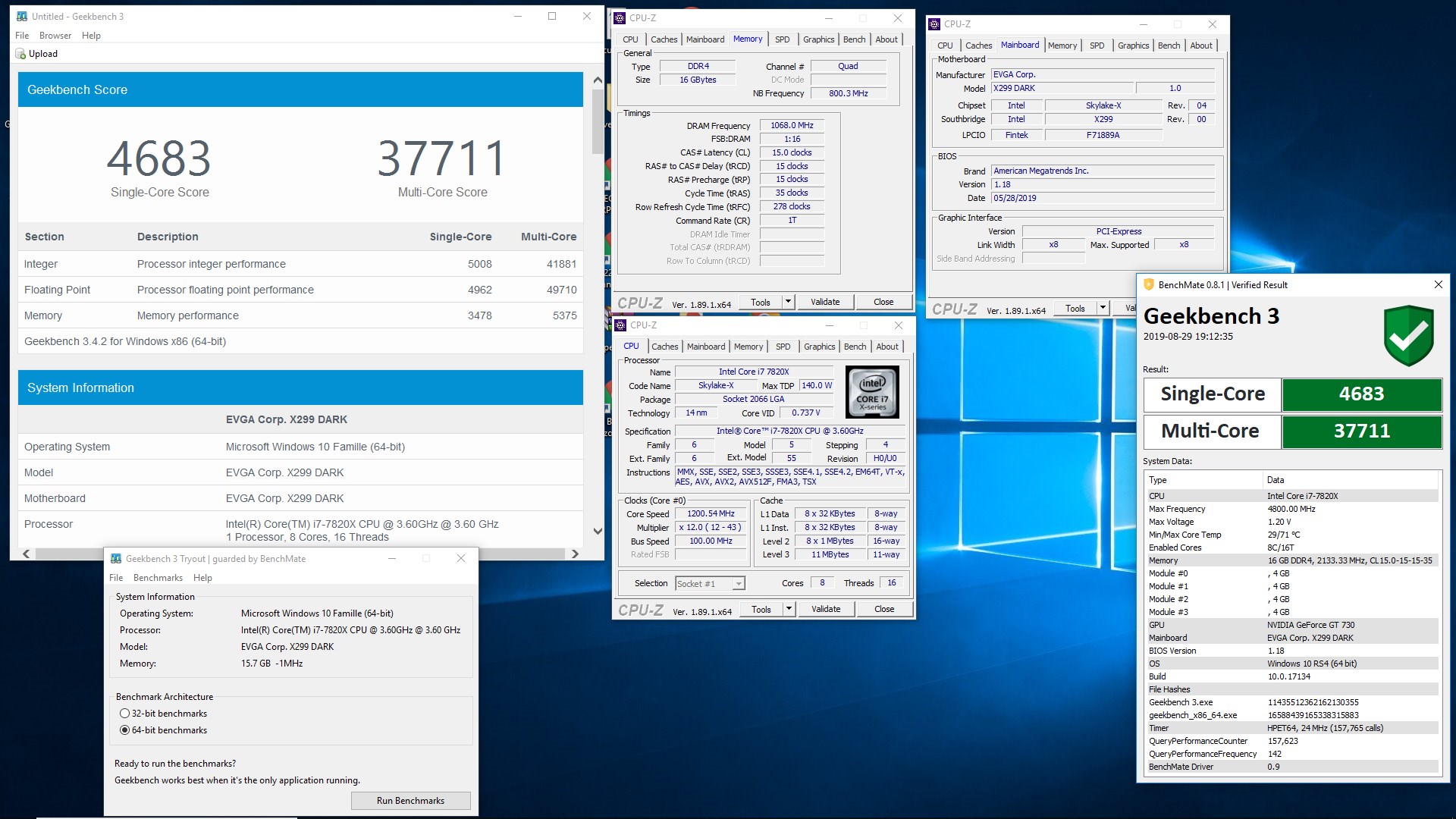The height and width of the screenshot is (819, 1456).
Task: Click Geekbench vertical scrollbar up arrow
Action: click(x=598, y=80)
